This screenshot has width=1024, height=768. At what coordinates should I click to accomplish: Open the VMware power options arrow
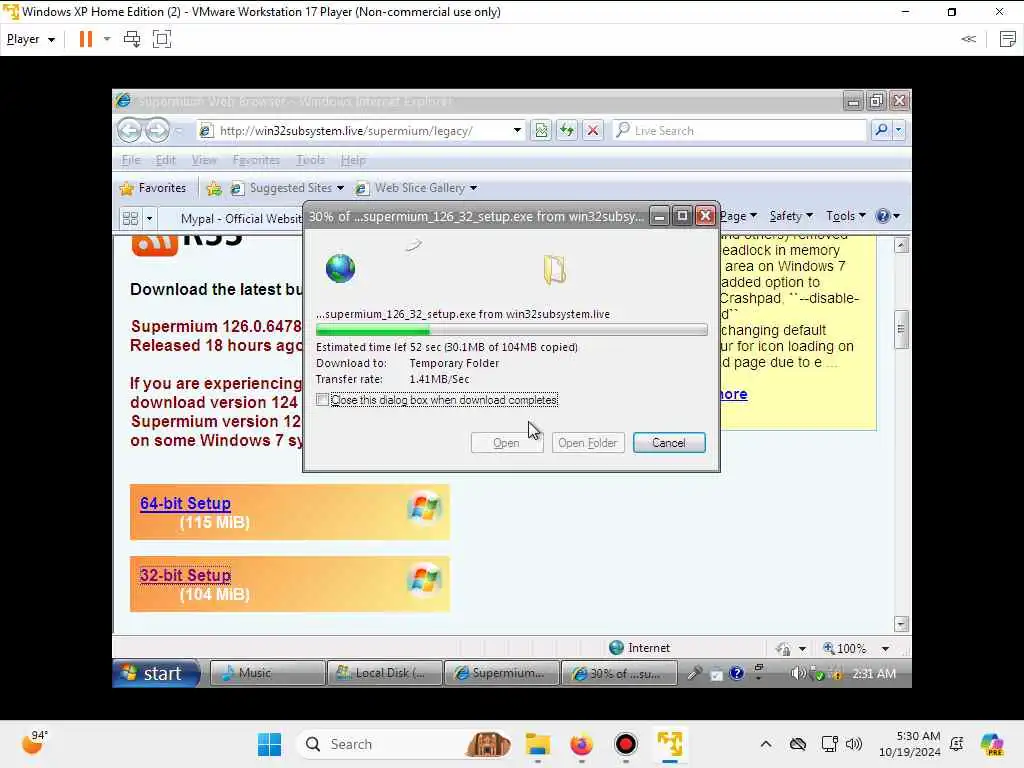click(x=107, y=39)
